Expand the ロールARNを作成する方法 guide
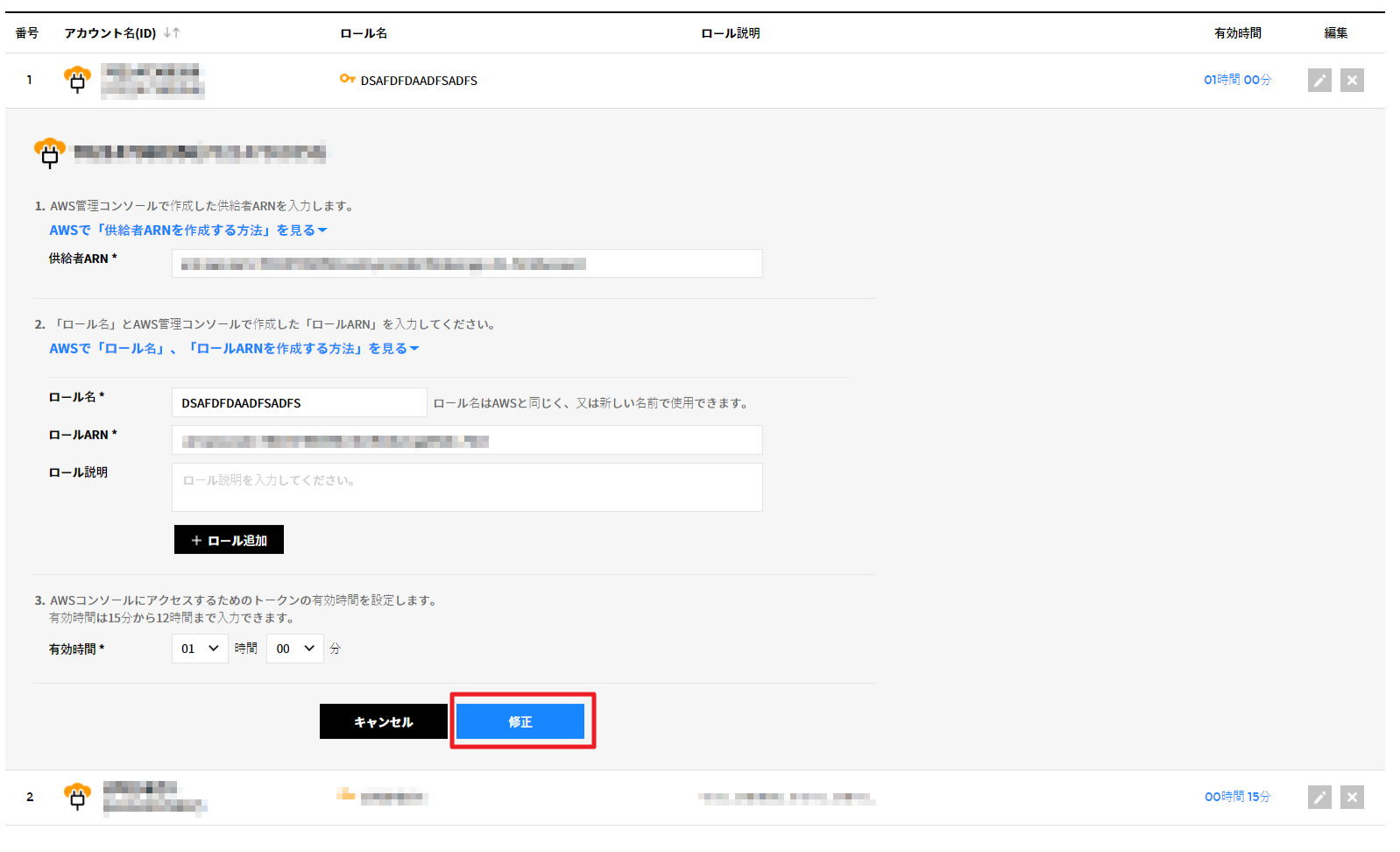The height and width of the screenshot is (852, 1400). coord(234,348)
